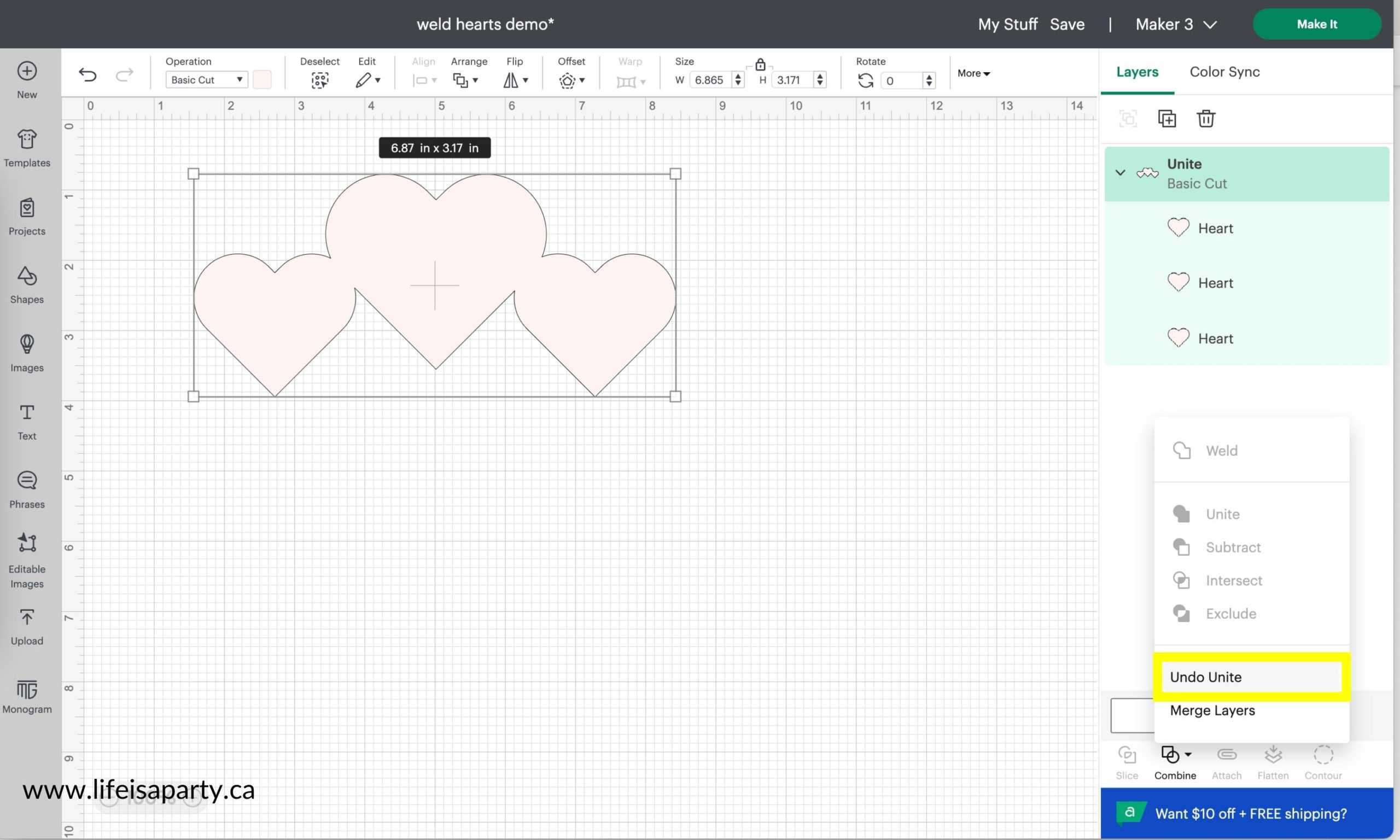Expand the Unite group in Layers
The height and width of the screenshot is (840, 1400).
point(1119,173)
